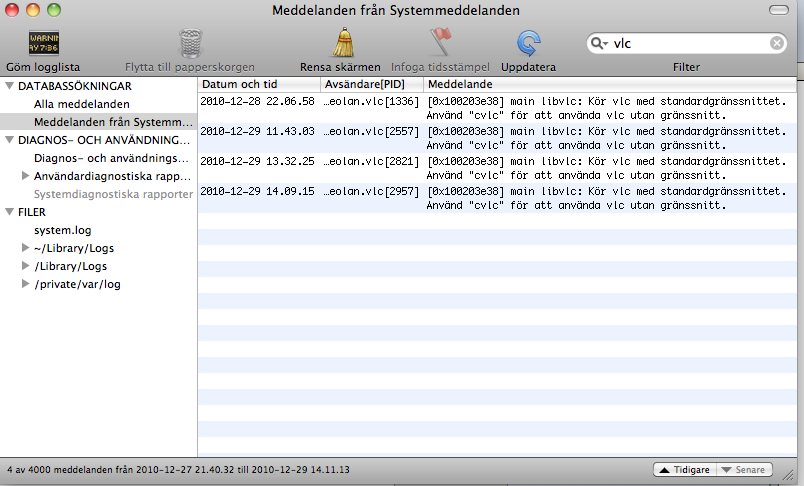804x486 pixels.
Task: Click the toolbar toggle pill button in title bar
Action: (779, 10)
